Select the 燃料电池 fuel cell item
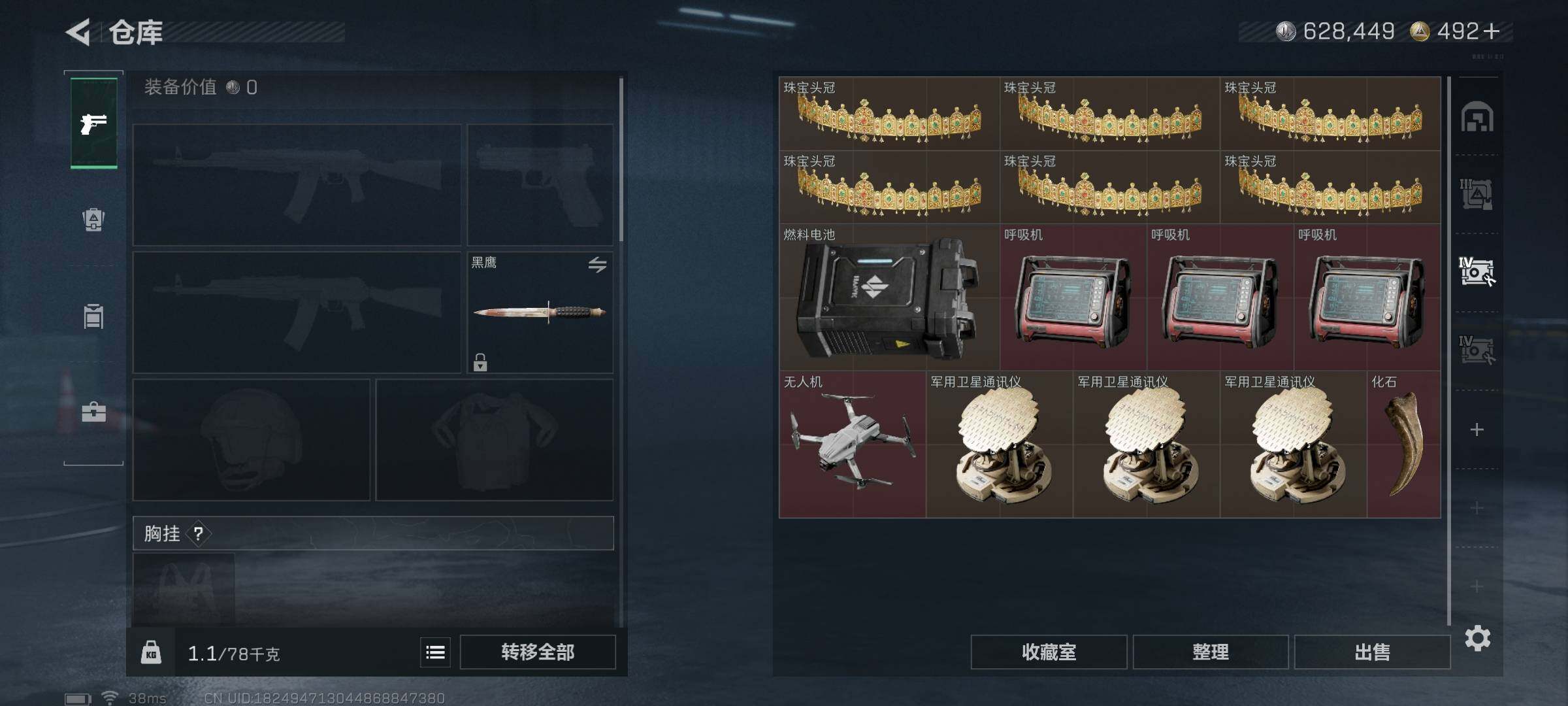This screenshot has width=1568, height=706. coord(889,297)
